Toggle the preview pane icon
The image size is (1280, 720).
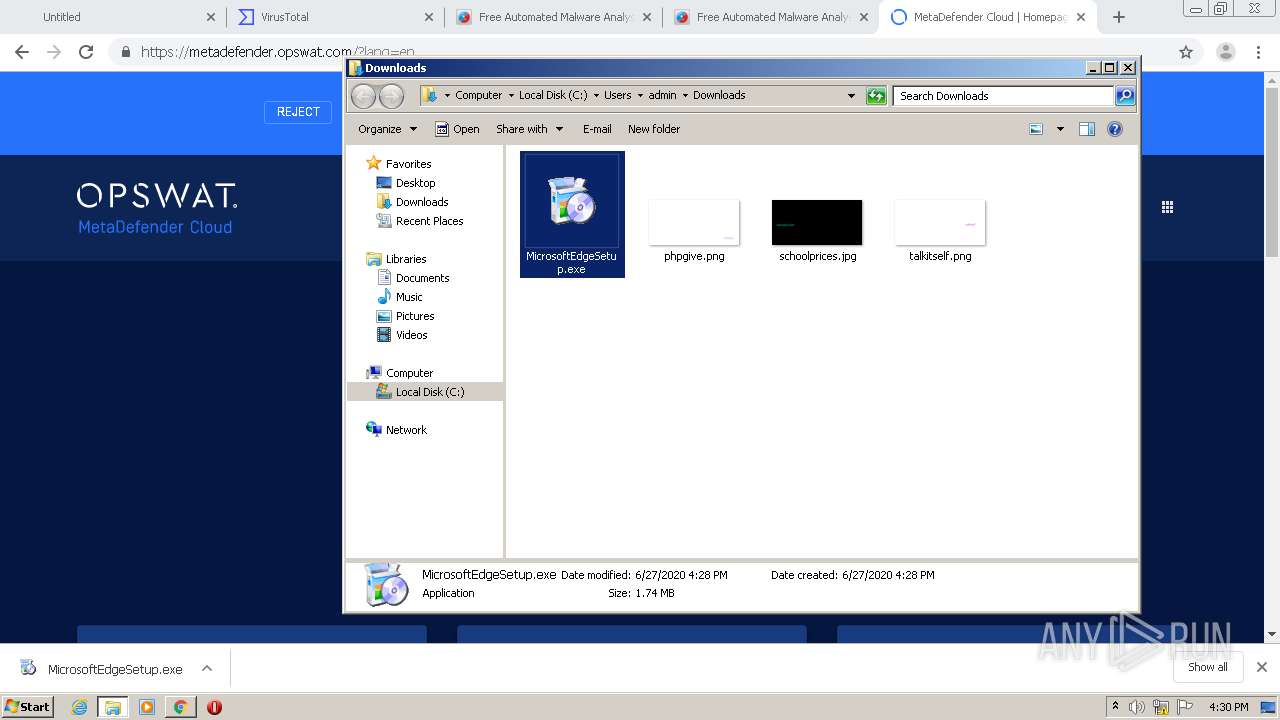[1087, 129]
